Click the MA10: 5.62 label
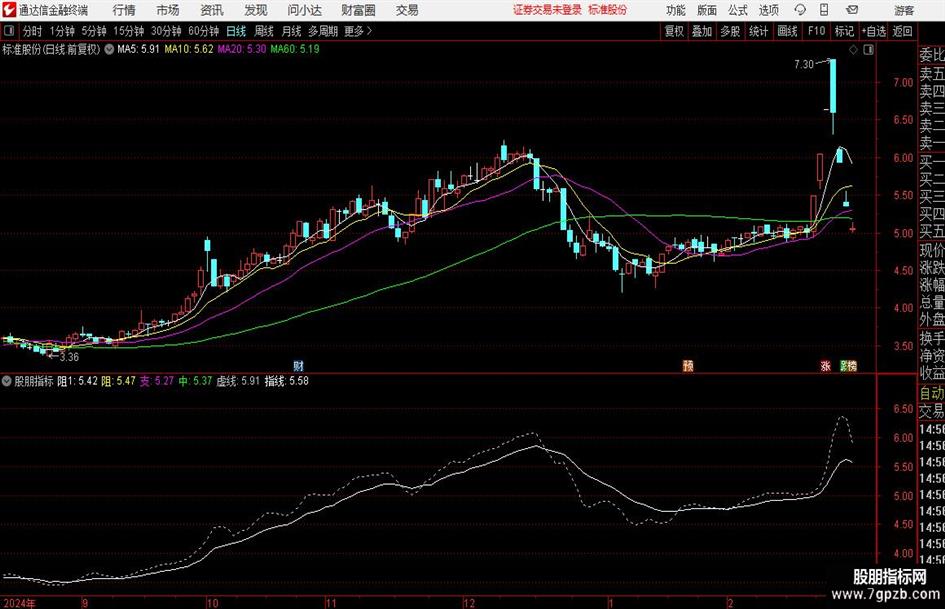945x609 pixels. 189,49
